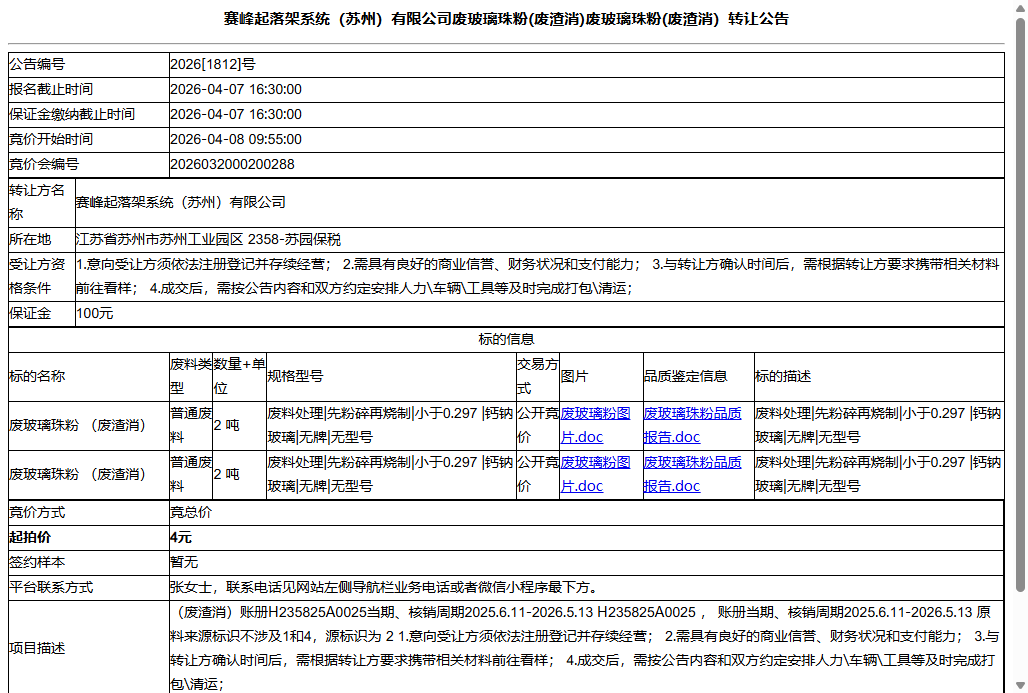
Task: Click the 报名截止时间 label
Action: [x=51, y=89]
